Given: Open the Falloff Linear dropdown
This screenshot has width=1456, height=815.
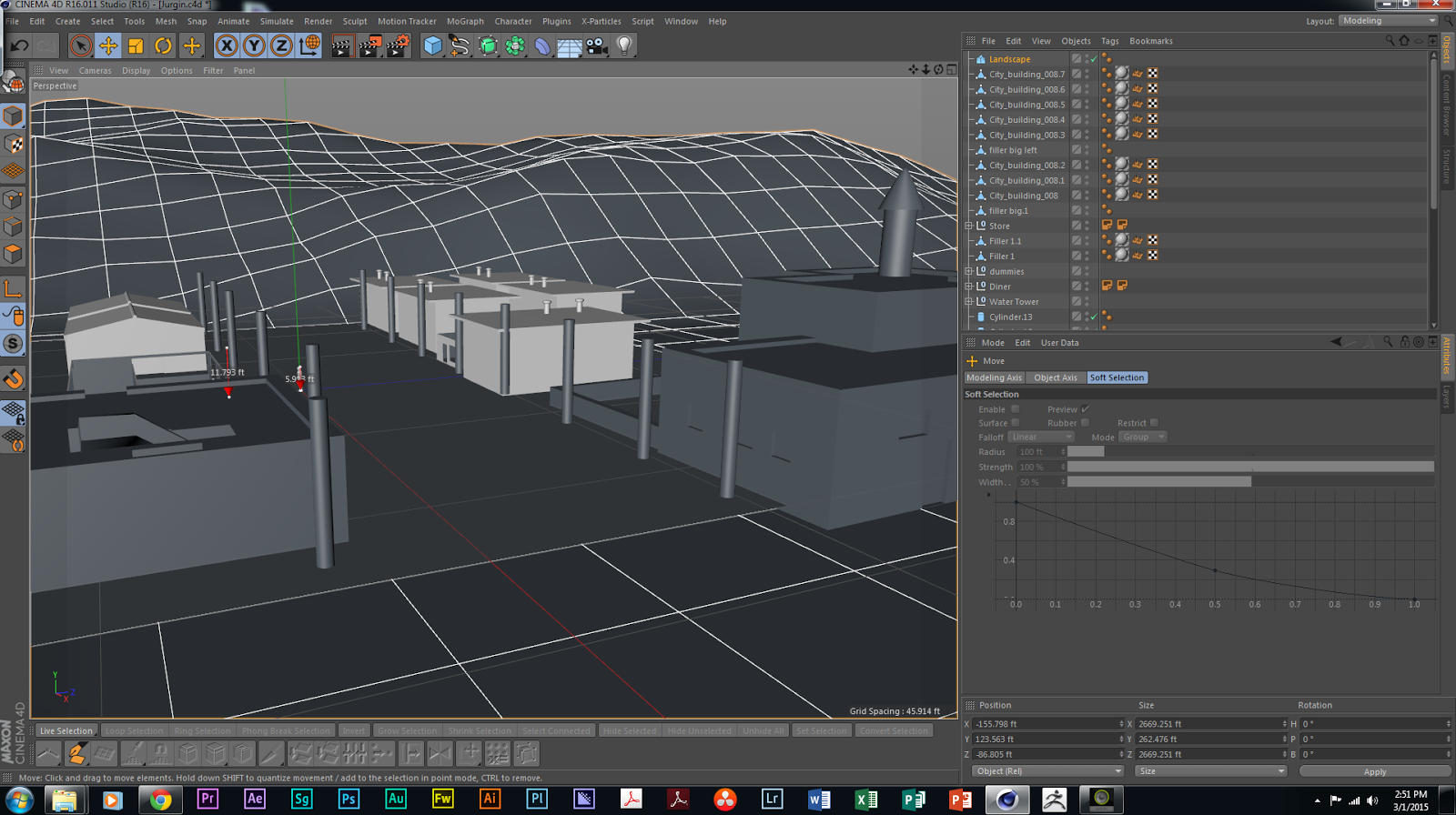Looking at the screenshot, I should (1041, 438).
